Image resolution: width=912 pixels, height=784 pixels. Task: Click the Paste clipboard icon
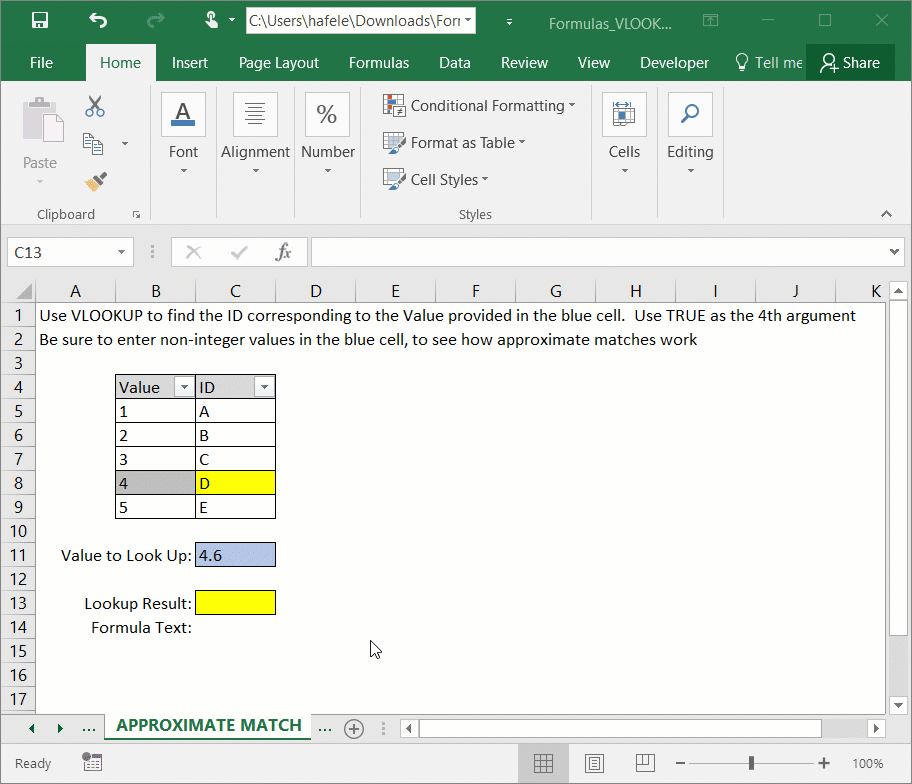pos(42,120)
